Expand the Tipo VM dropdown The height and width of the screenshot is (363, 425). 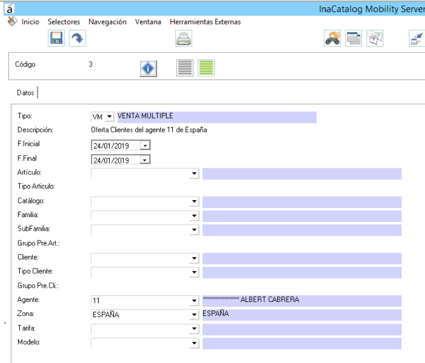(x=109, y=117)
